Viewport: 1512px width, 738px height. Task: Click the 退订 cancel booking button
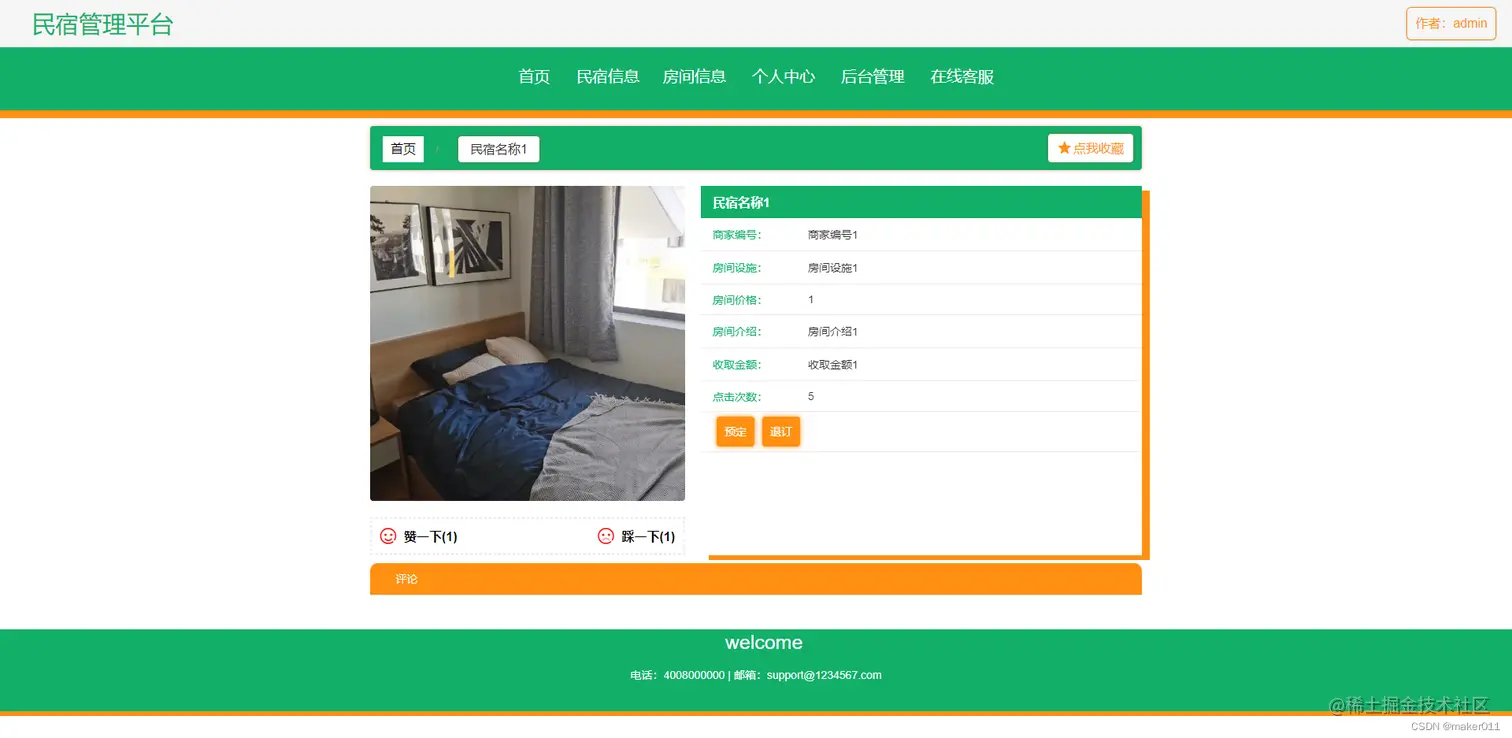click(x=781, y=431)
